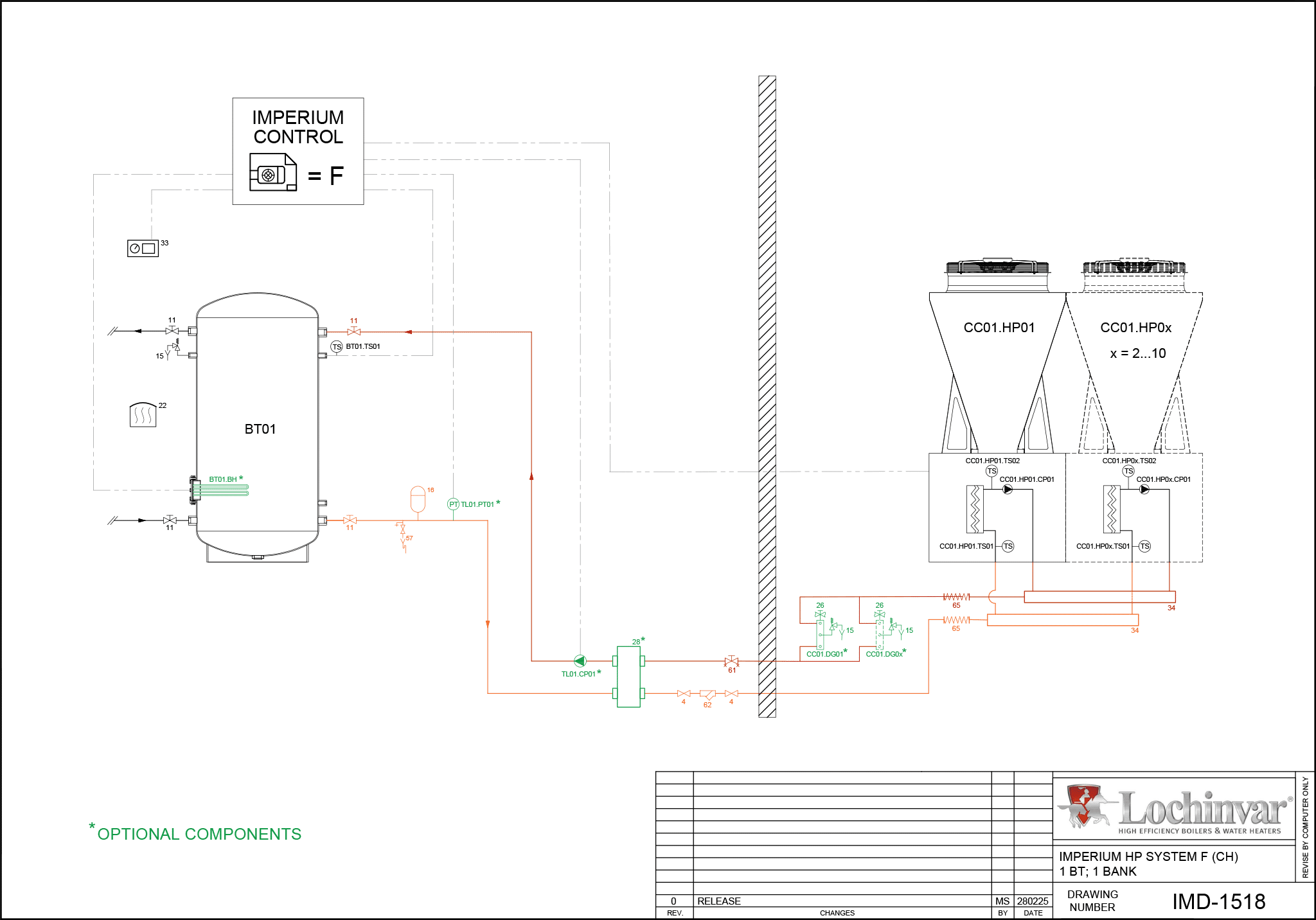Screen dimensions: 1316x920
Task: Click the TS circle for CC01.HP0x.TS02
Action: (x=1128, y=472)
